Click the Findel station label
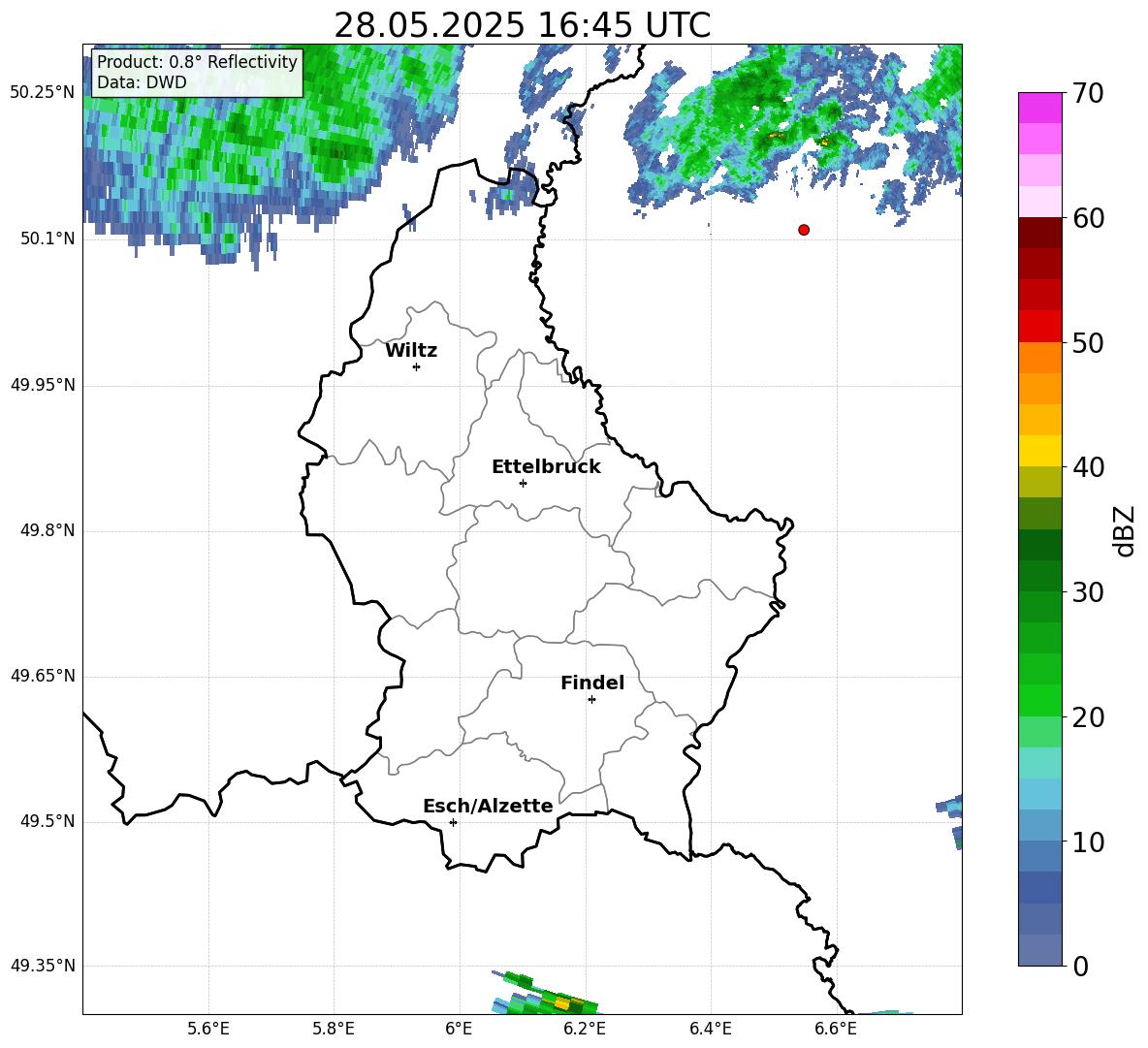This screenshot has width=1148, height=1048. point(592,683)
